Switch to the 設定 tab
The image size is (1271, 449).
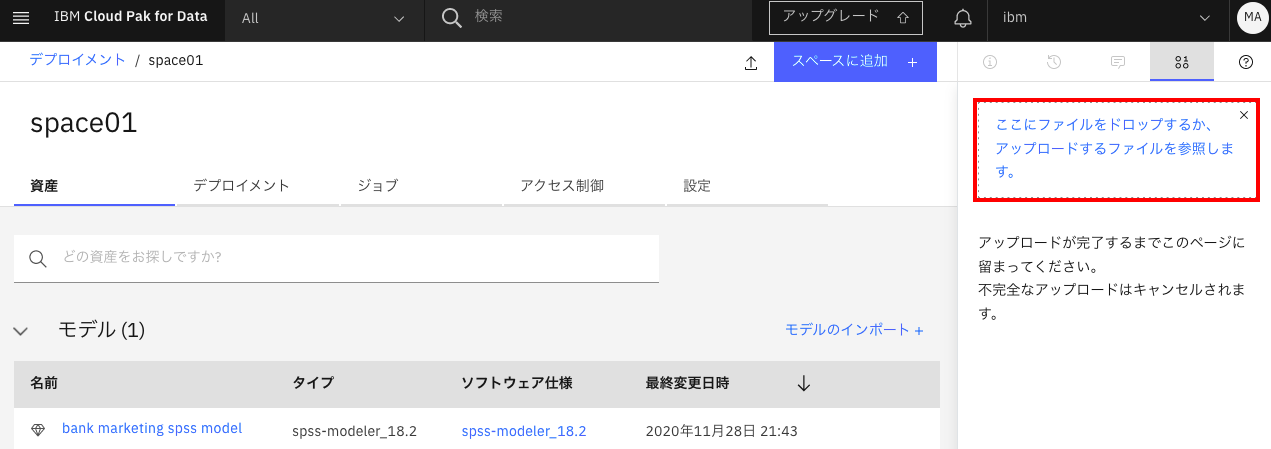(x=748, y=186)
